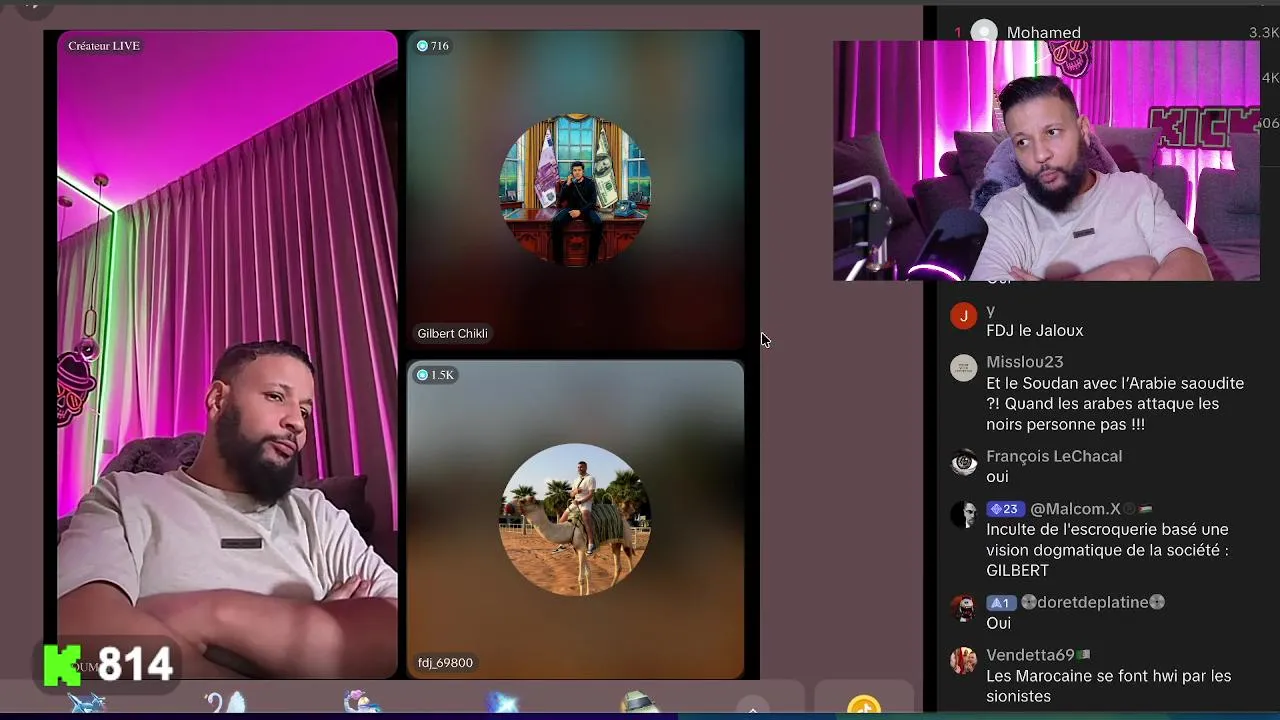This screenshot has width=1280, height=720.
Task: Click the 3.3K score beside Mohamed
Action: pyautogui.click(x=1263, y=33)
